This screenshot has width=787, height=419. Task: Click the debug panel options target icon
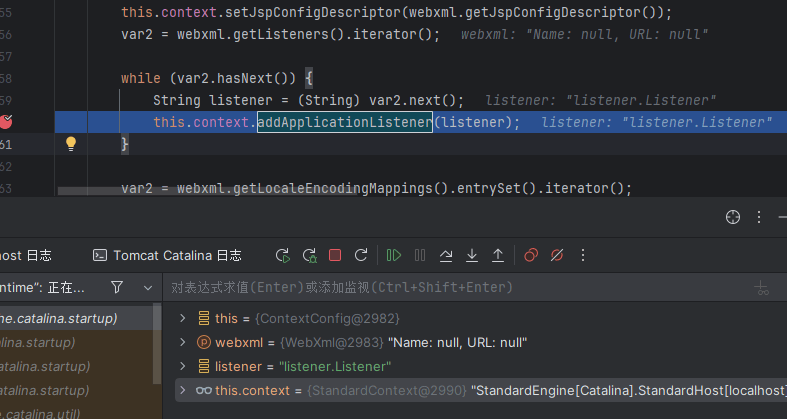732,217
